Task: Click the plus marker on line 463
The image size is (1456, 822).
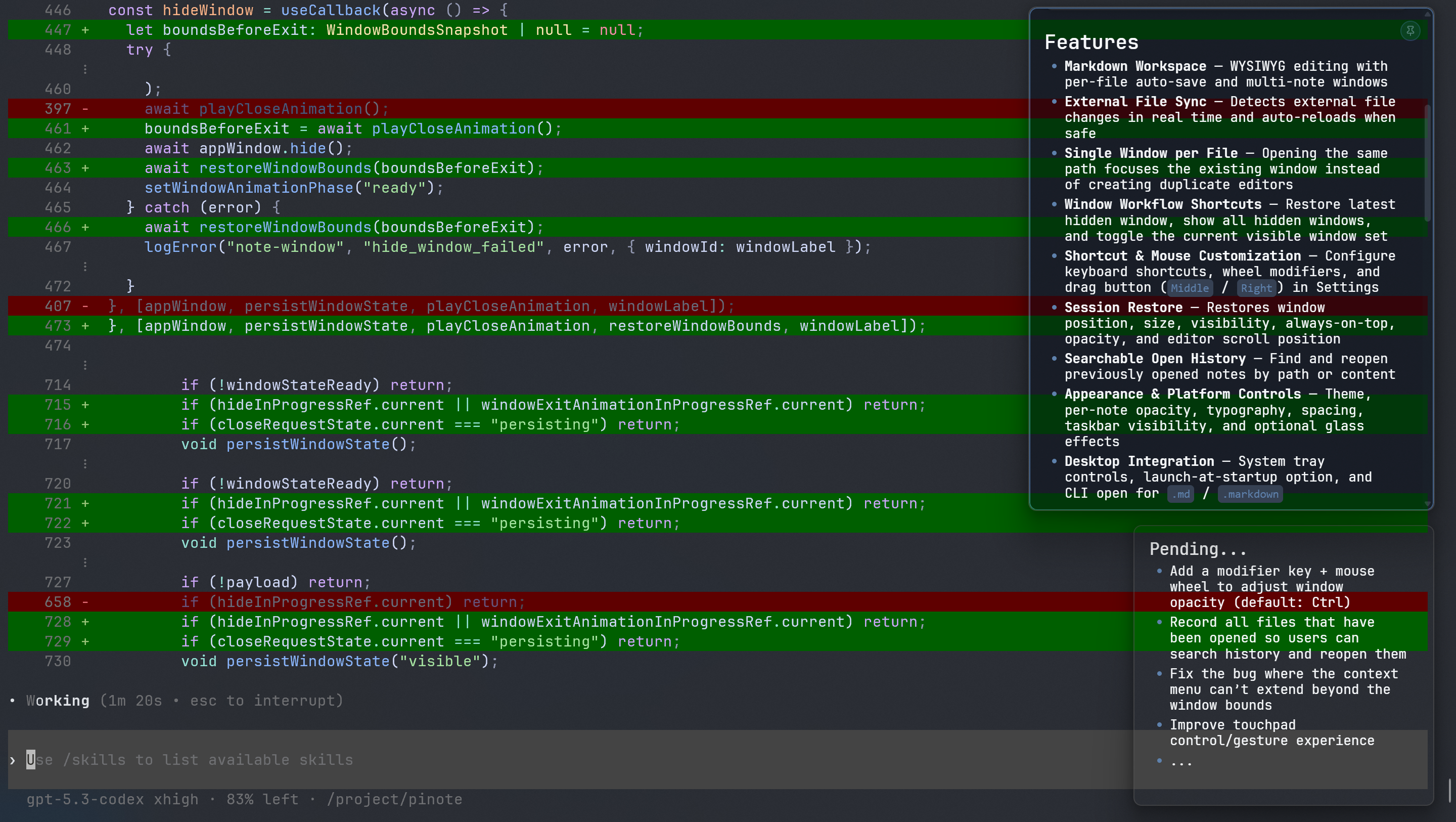Action: pos(85,168)
